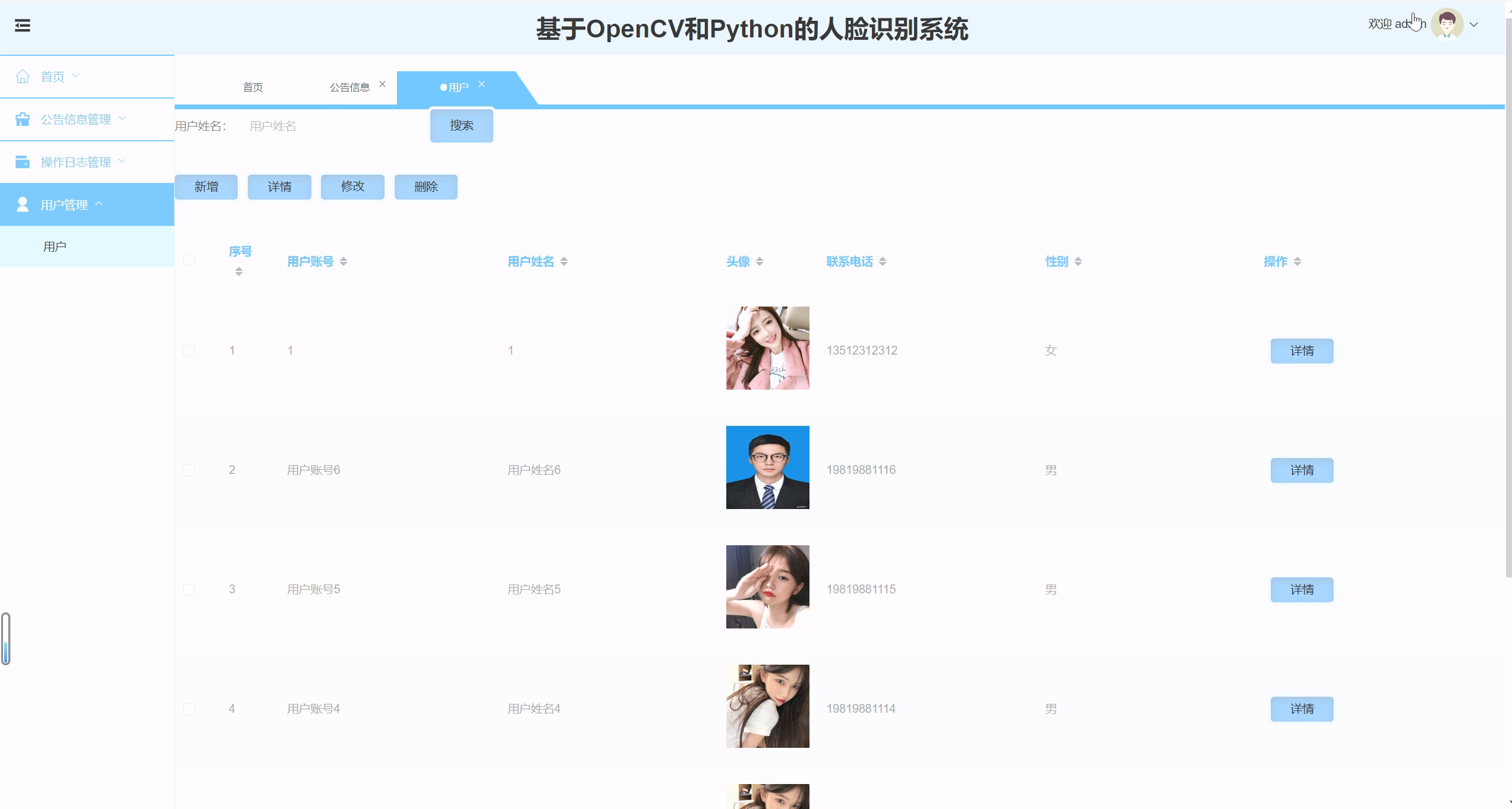Open avatar thumbnail for 用户姓名6
This screenshot has height=809, width=1512.
tap(768, 467)
